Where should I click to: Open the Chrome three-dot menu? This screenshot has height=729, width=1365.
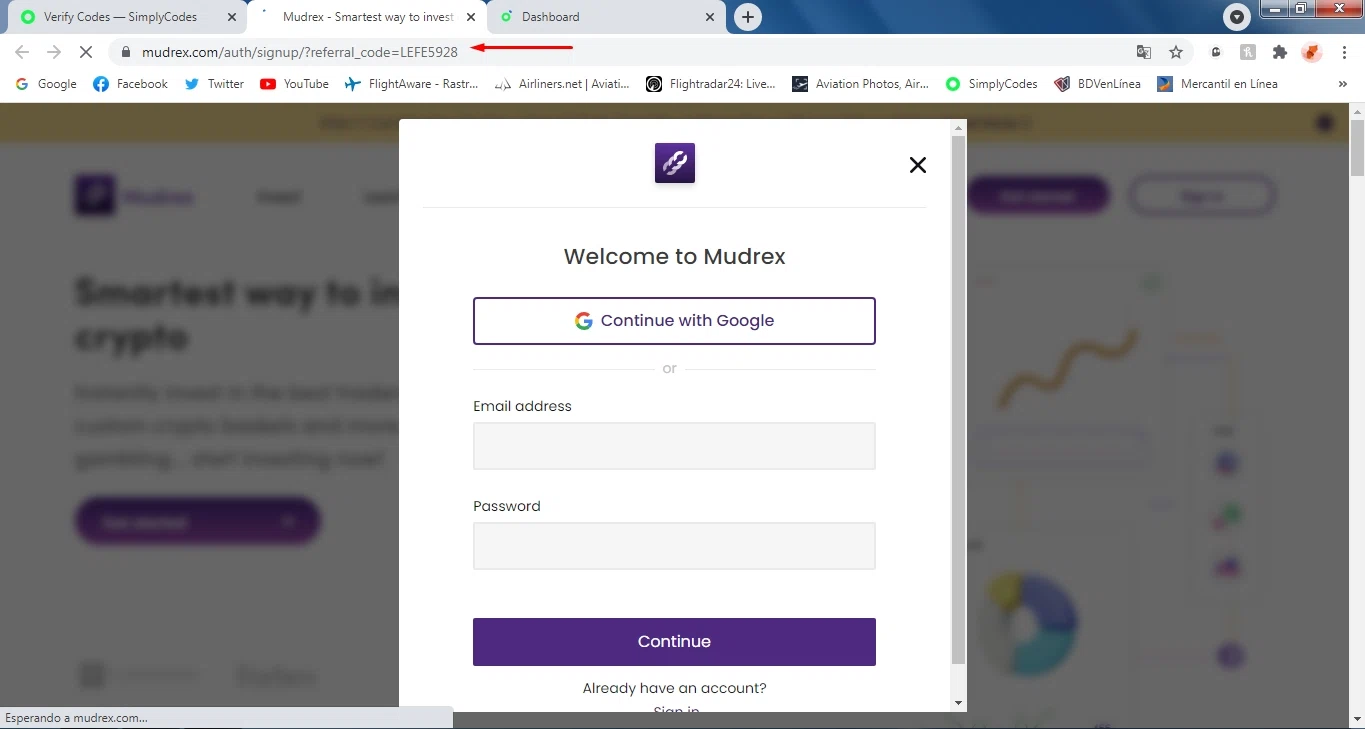click(x=1345, y=52)
